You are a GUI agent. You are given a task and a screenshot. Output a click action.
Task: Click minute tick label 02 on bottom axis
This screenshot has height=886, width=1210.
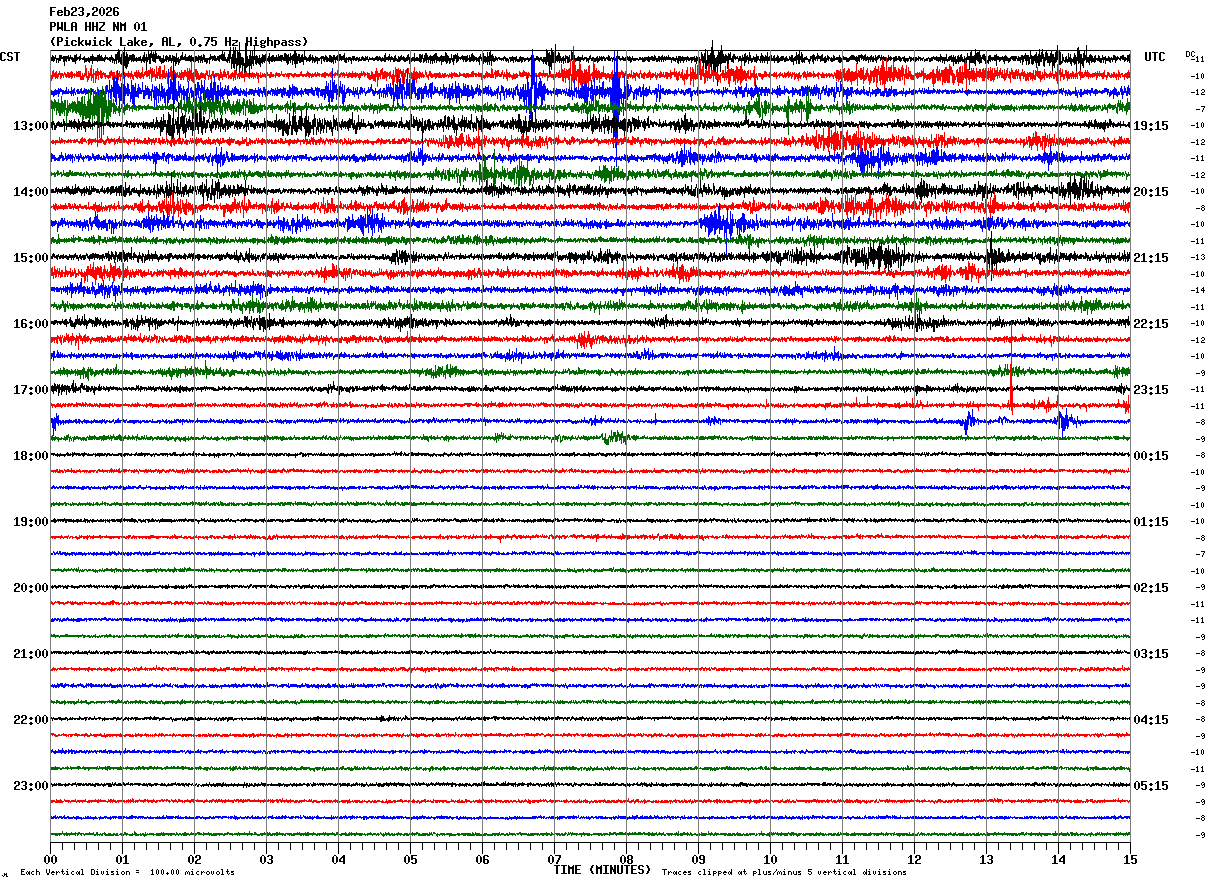(194, 859)
